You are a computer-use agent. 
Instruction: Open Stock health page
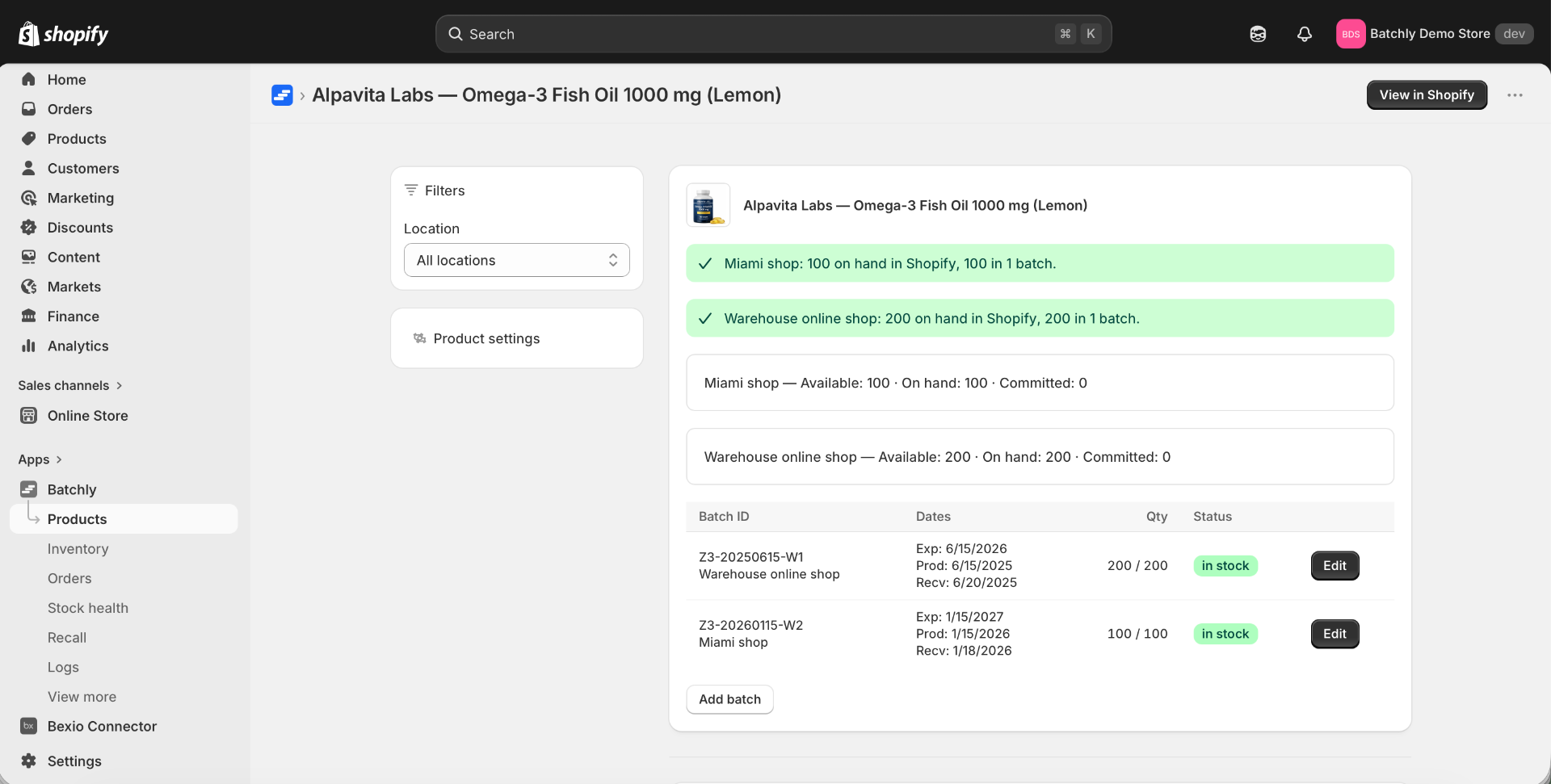point(88,608)
